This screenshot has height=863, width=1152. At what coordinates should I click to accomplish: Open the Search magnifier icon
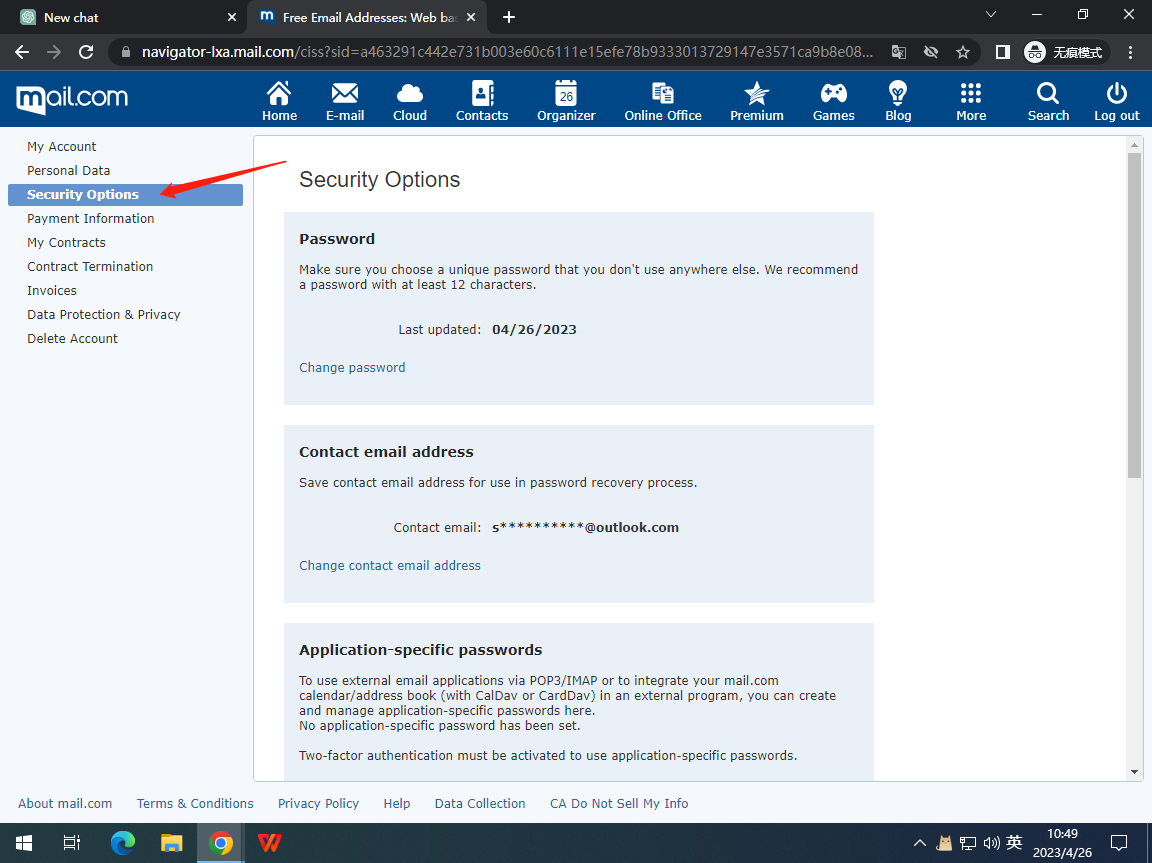1048,95
